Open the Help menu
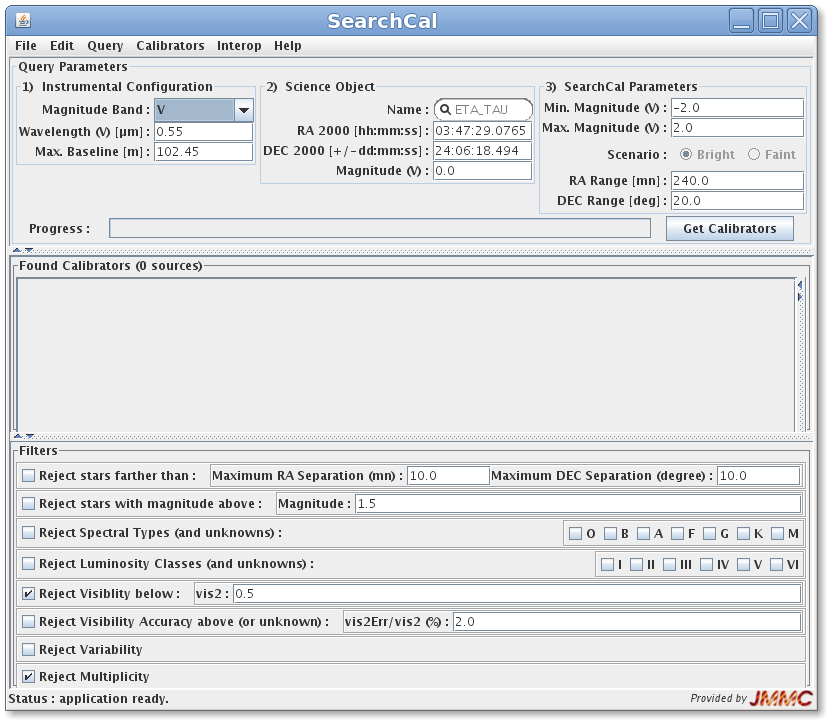Viewport: 827px width, 720px height. (x=287, y=46)
